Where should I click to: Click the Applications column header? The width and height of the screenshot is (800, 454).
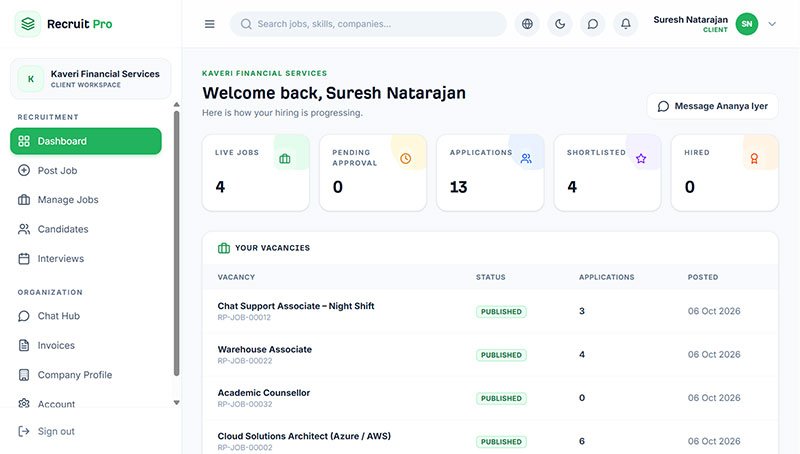[607, 277]
